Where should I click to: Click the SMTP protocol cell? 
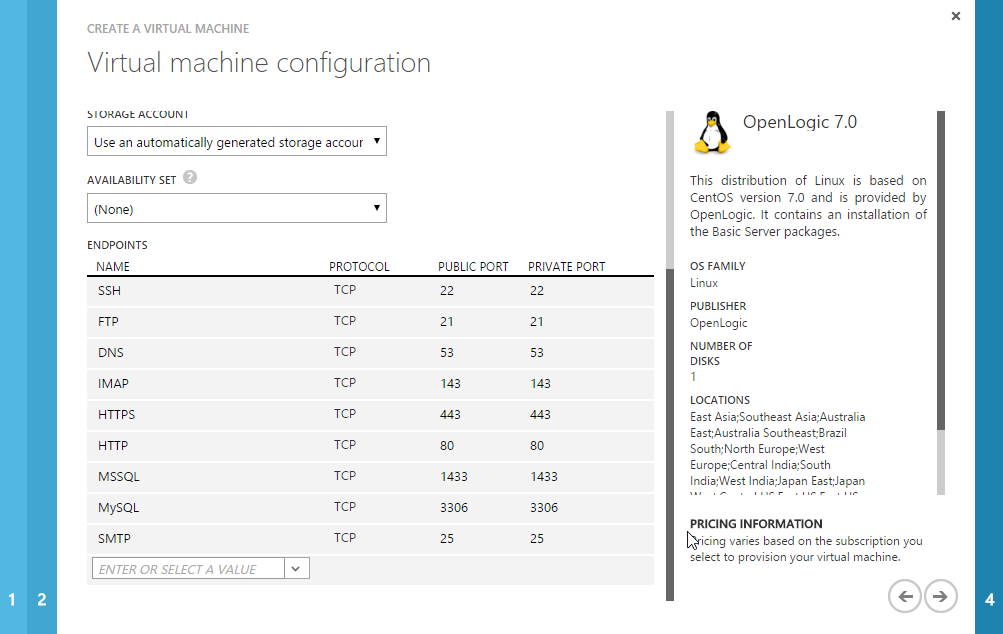pyautogui.click(x=345, y=538)
